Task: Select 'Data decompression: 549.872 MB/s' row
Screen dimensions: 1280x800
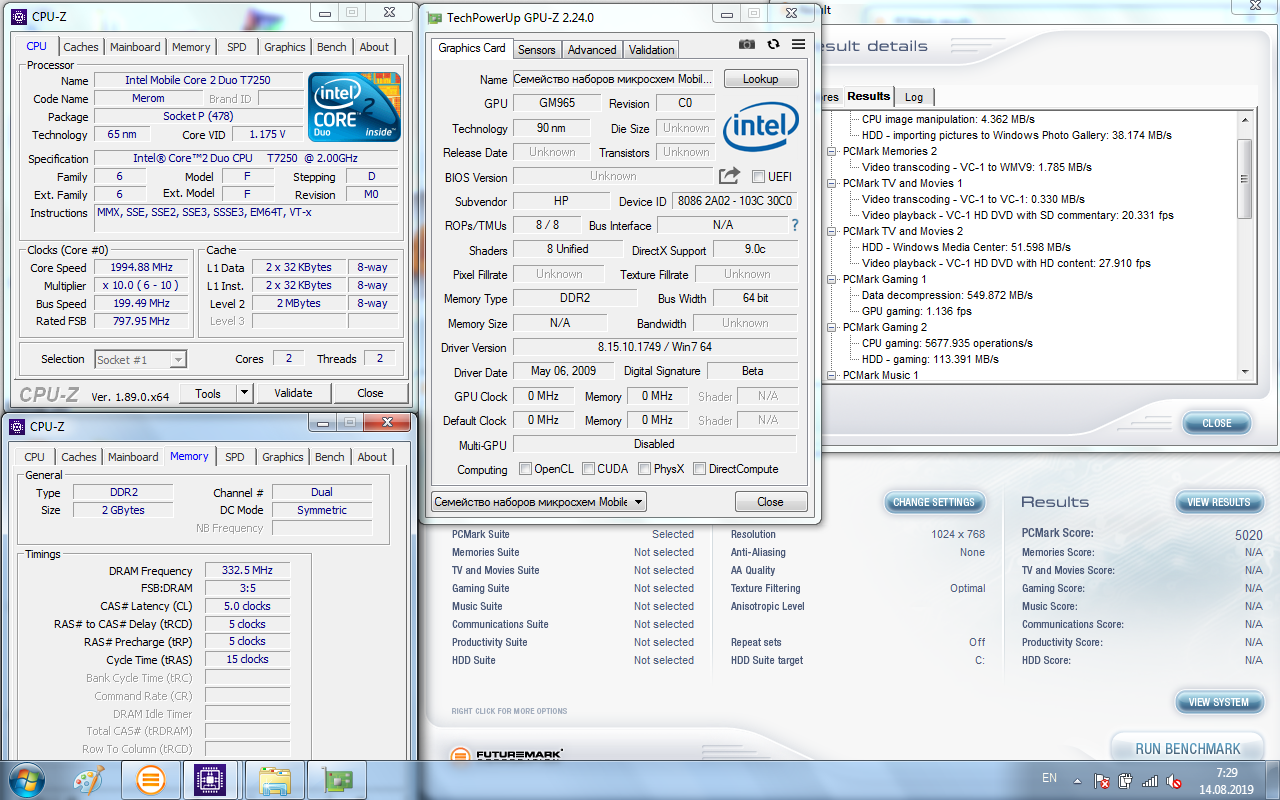Action: click(x=947, y=295)
